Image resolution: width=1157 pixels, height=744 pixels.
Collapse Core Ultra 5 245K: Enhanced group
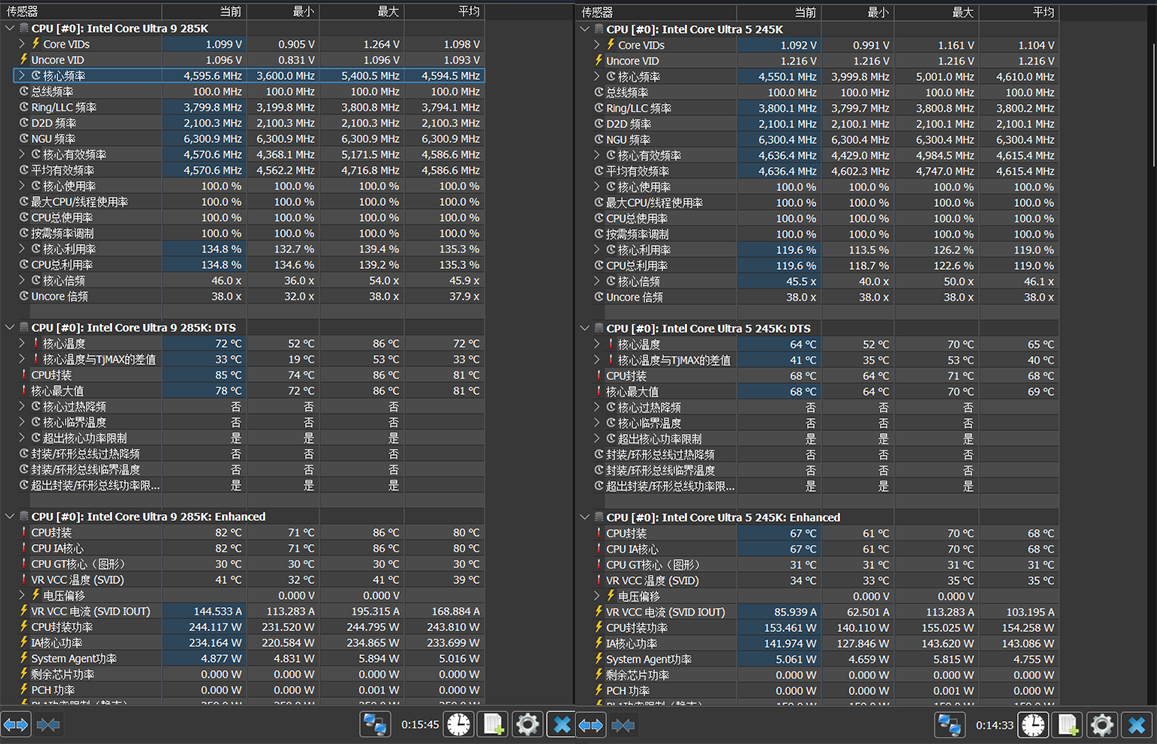pos(584,517)
